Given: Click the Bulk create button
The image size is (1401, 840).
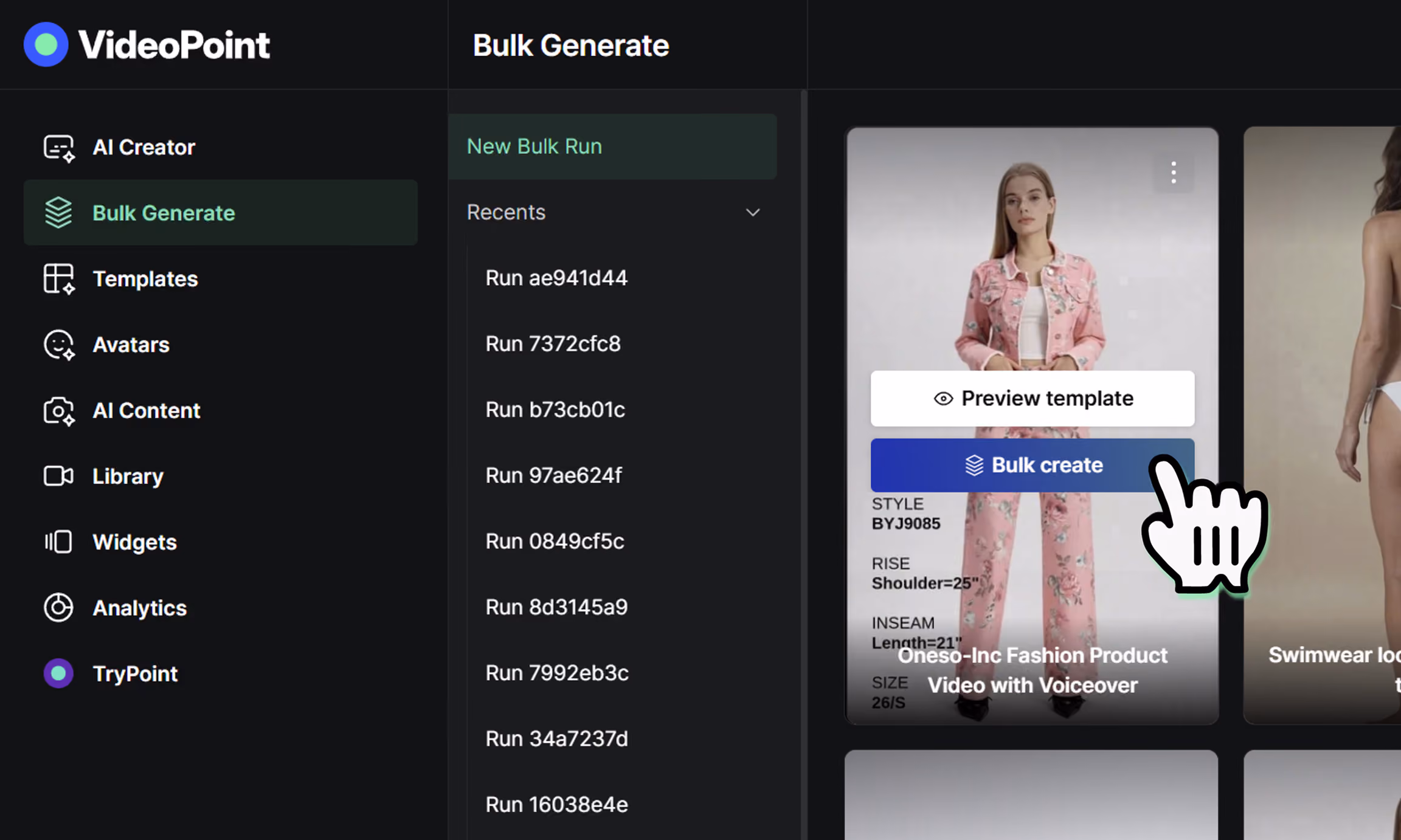Looking at the screenshot, I should pyautogui.click(x=1032, y=465).
